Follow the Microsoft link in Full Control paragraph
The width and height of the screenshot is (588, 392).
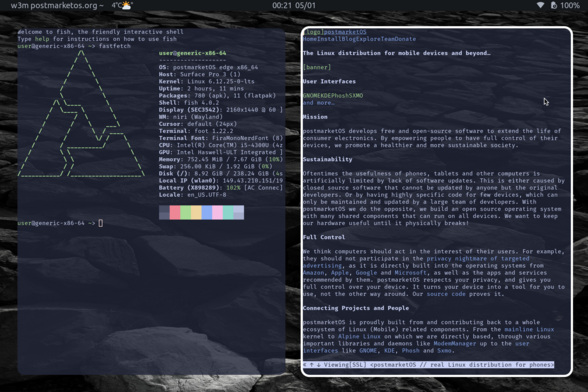(x=411, y=273)
